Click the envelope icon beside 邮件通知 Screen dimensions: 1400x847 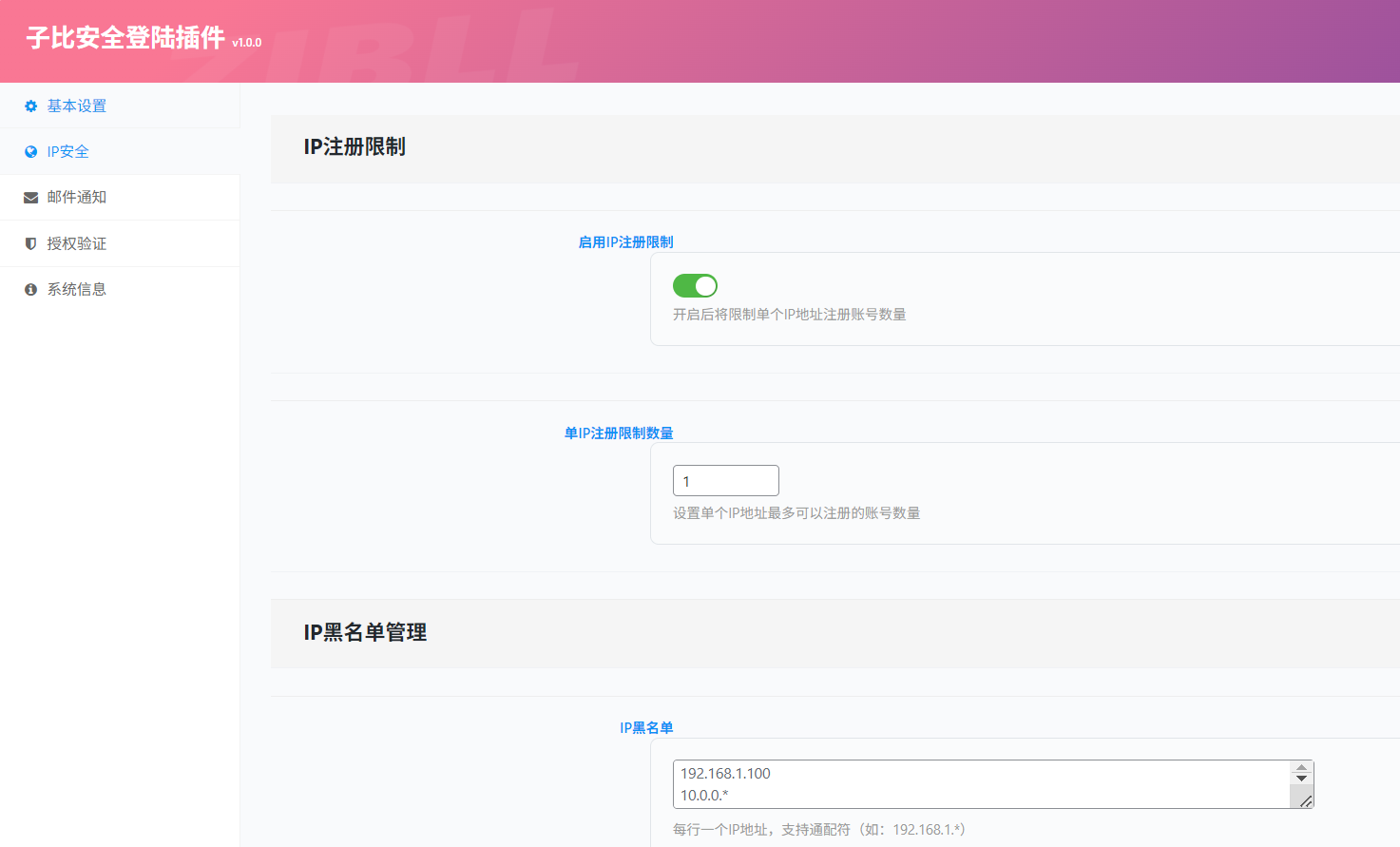29,197
